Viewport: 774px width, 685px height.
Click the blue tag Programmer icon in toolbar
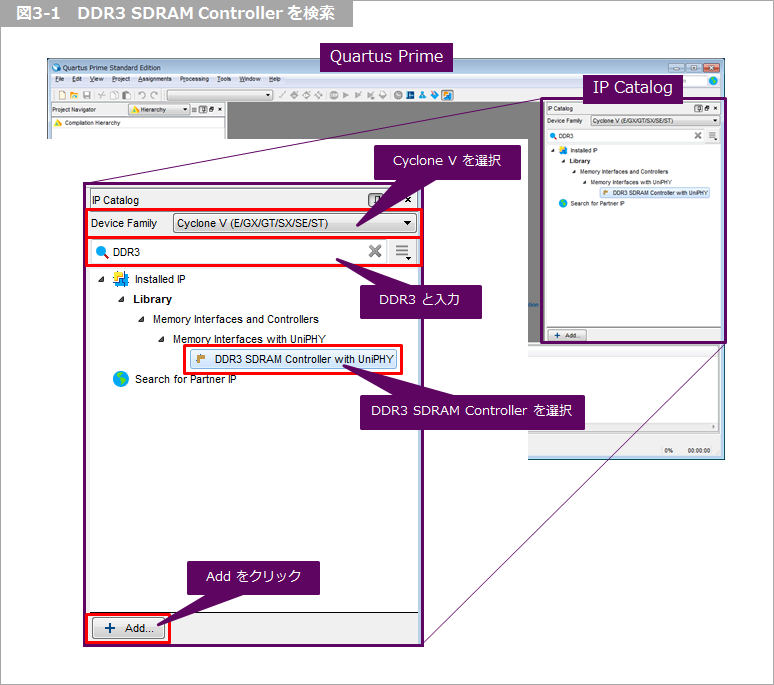(434, 95)
